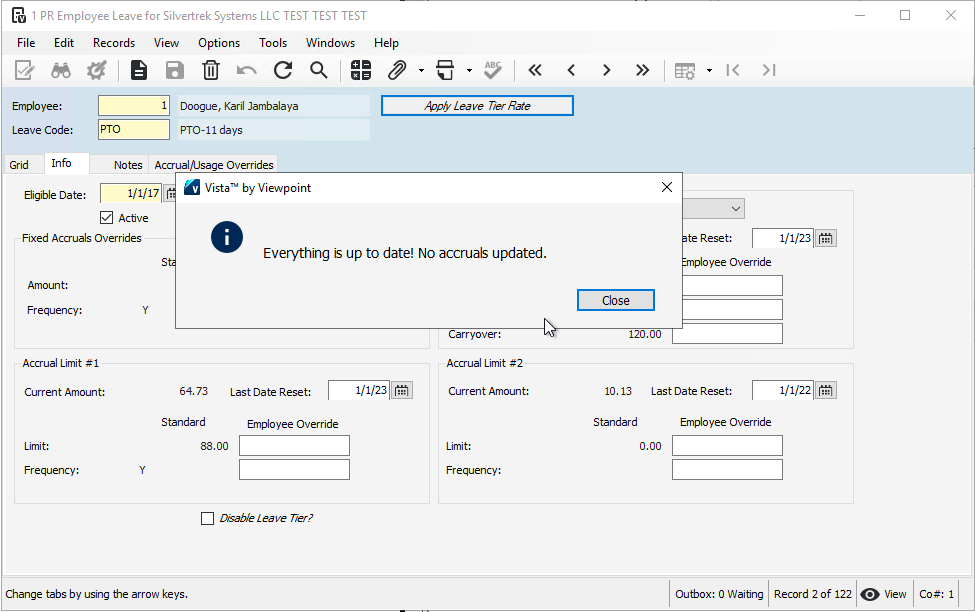975x612 pixels.
Task: Open calendar beside the 1/1/23 top-right date
Action: click(825, 238)
